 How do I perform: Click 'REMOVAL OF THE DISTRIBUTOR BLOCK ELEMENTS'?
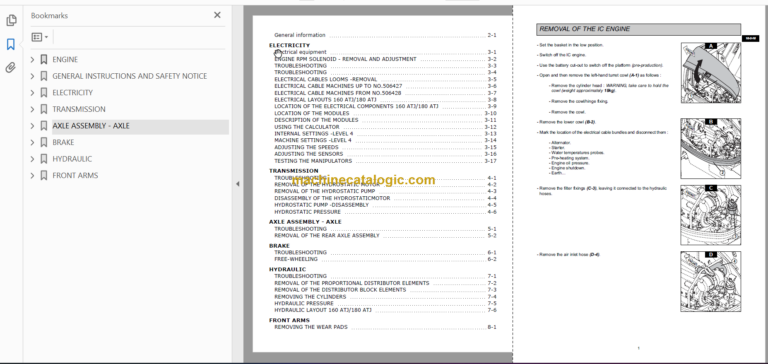coord(340,290)
